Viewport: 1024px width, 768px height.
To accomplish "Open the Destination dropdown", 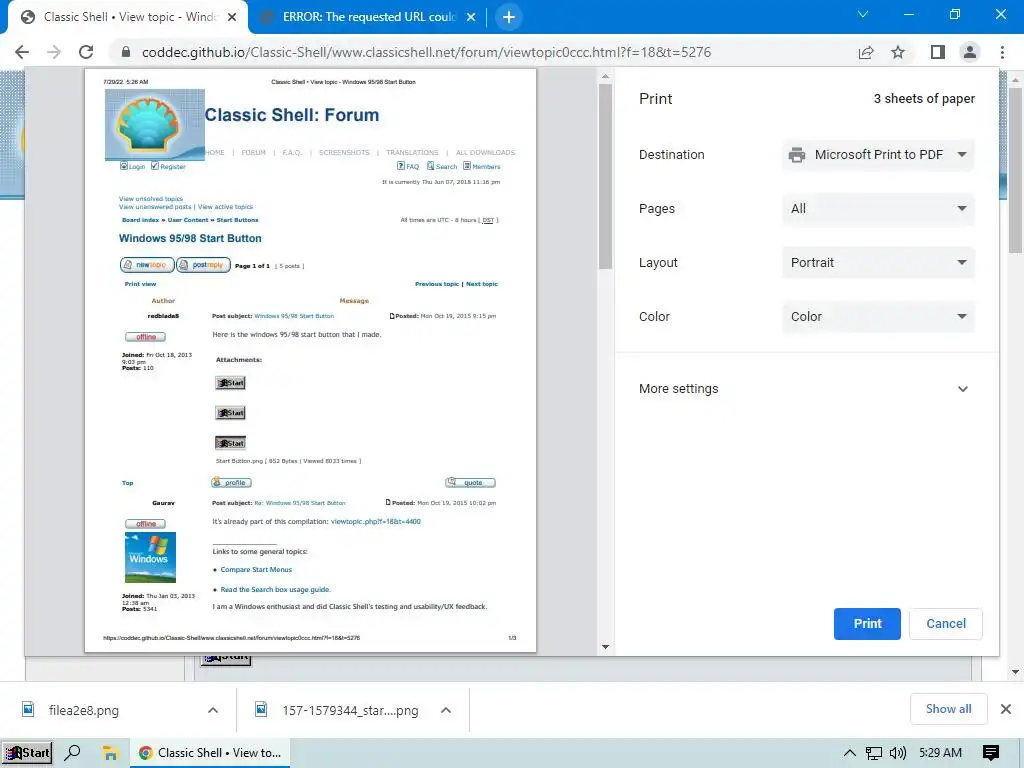I will [x=878, y=155].
